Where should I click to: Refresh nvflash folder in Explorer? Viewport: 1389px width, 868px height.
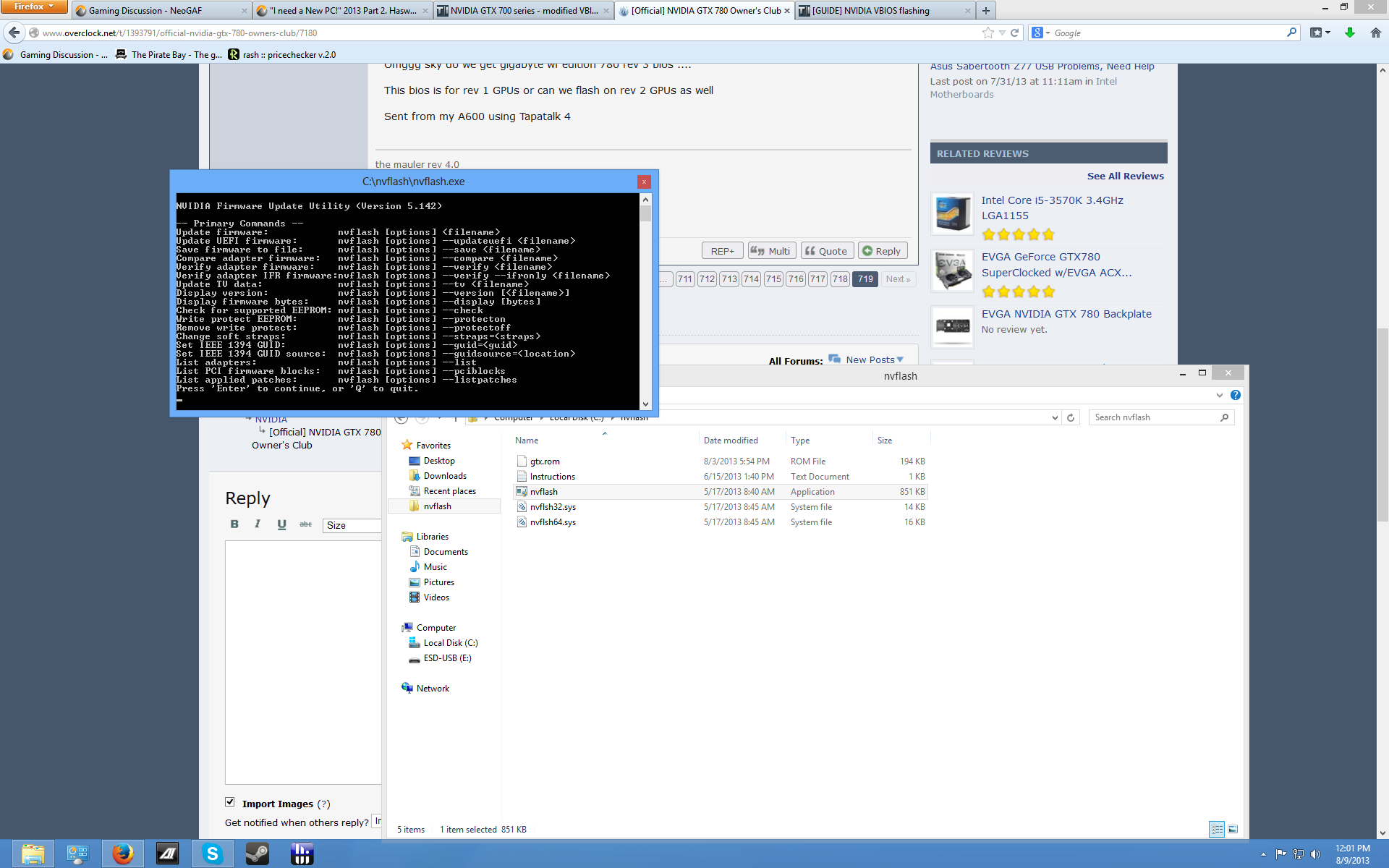[1071, 417]
